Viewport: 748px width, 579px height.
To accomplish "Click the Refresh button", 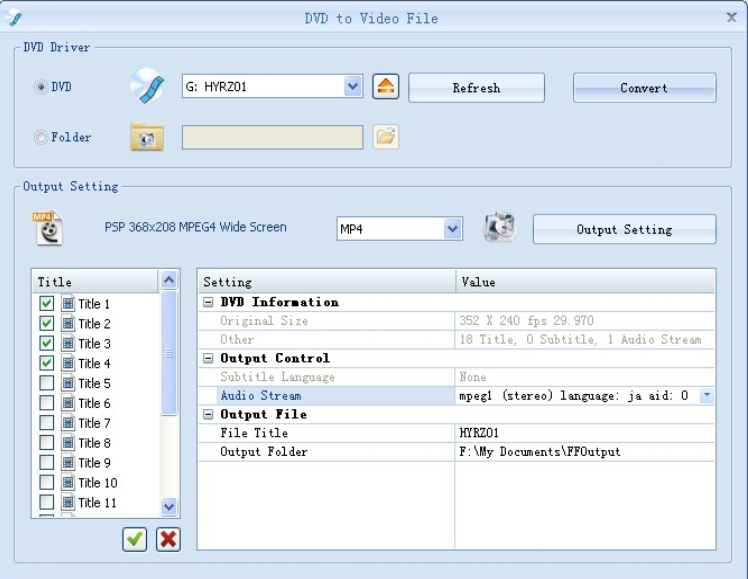I will (x=476, y=88).
